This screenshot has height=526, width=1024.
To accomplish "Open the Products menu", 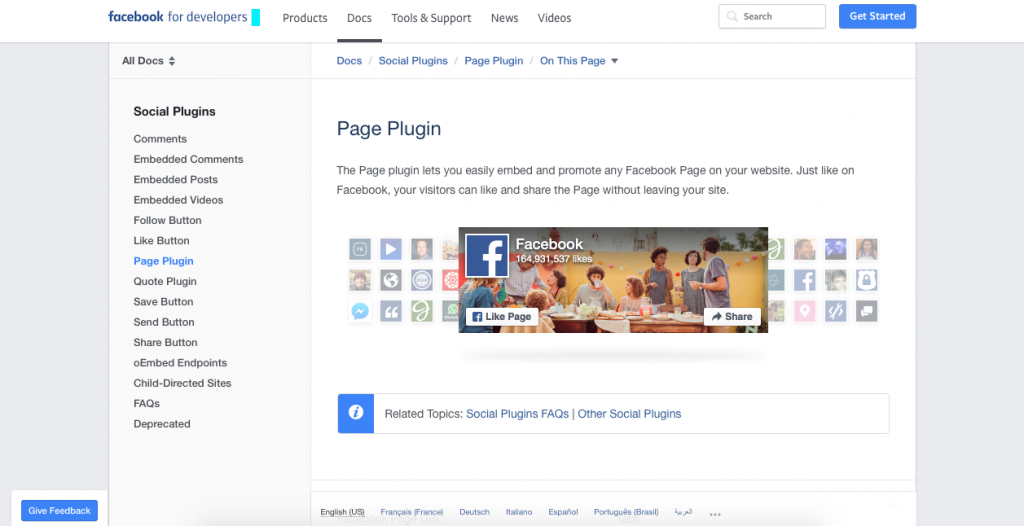I will (305, 18).
